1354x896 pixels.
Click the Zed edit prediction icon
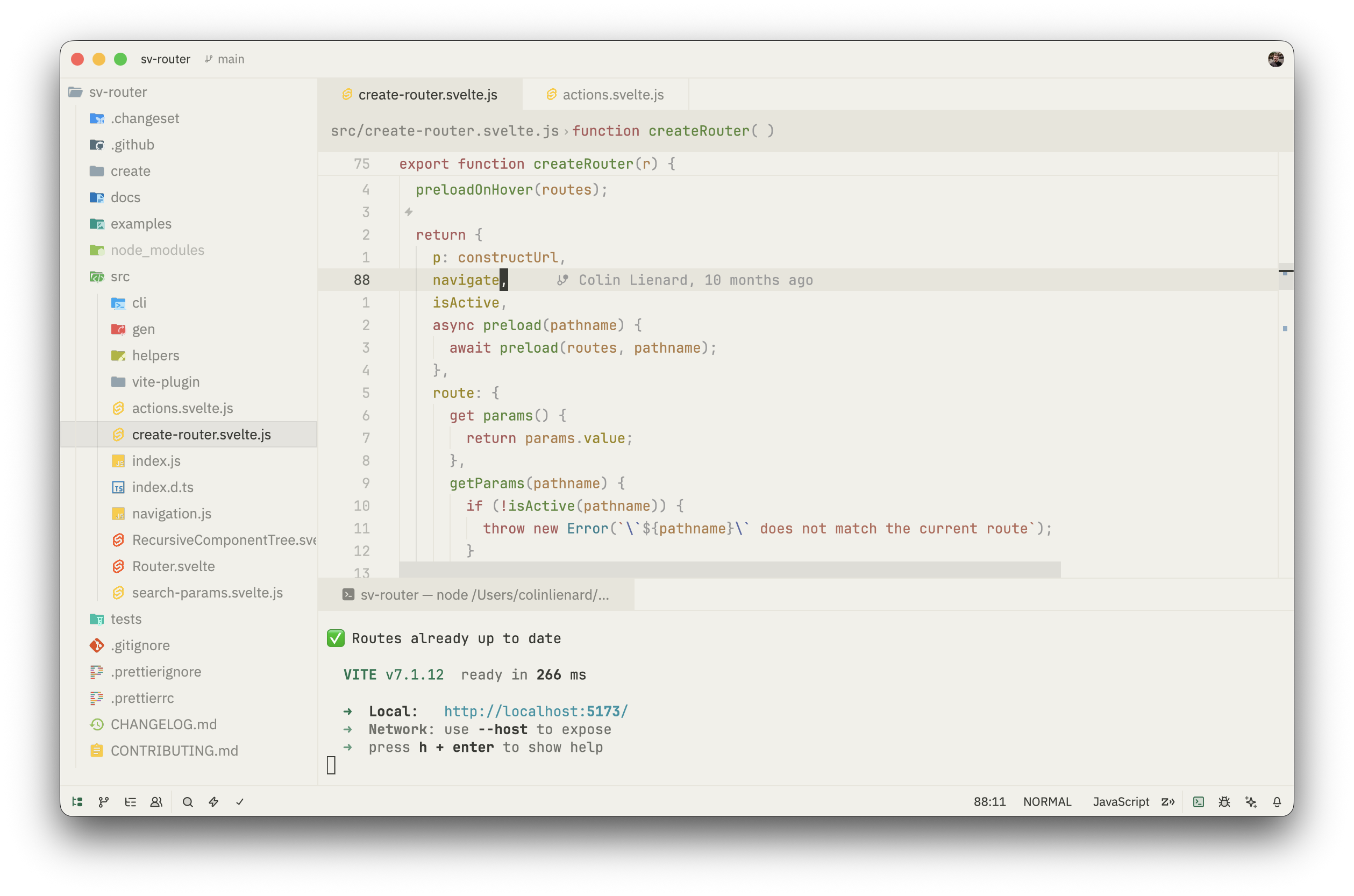[1168, 802]
